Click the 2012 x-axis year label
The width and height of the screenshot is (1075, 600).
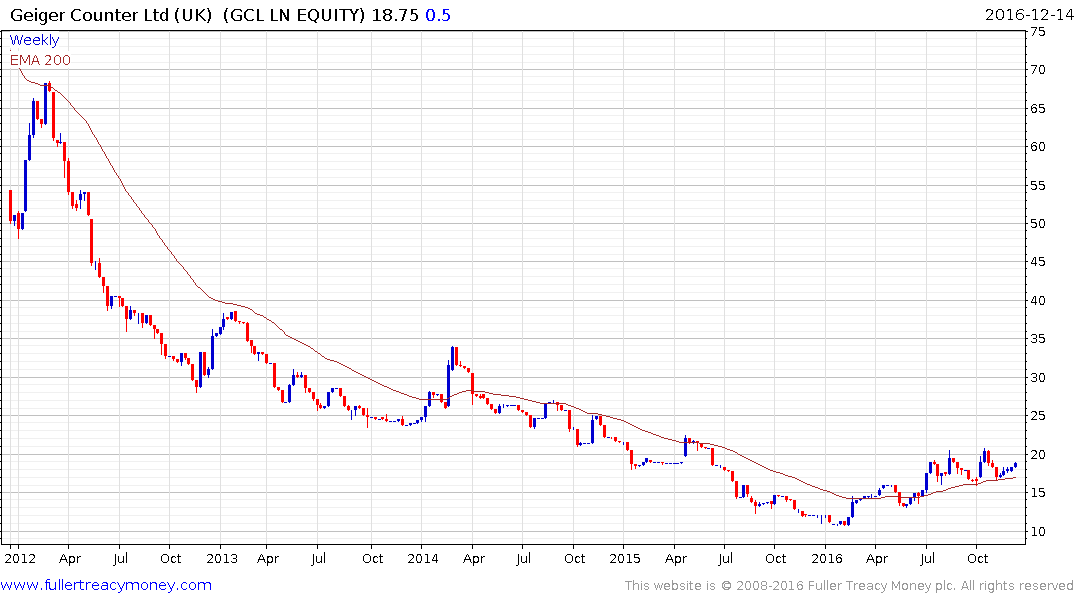(20, 558)
